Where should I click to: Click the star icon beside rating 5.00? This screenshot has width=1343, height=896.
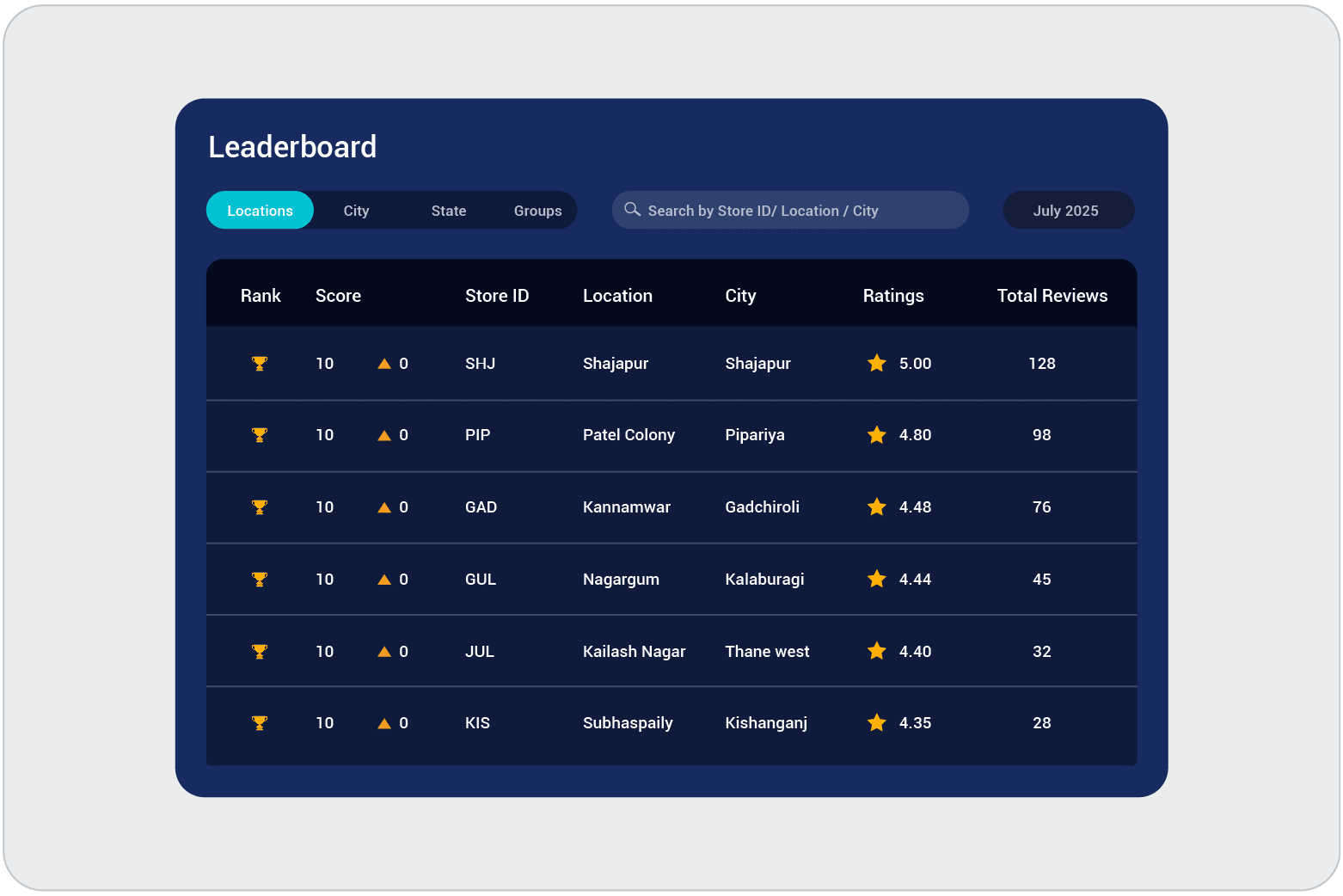tap(876, 363)
